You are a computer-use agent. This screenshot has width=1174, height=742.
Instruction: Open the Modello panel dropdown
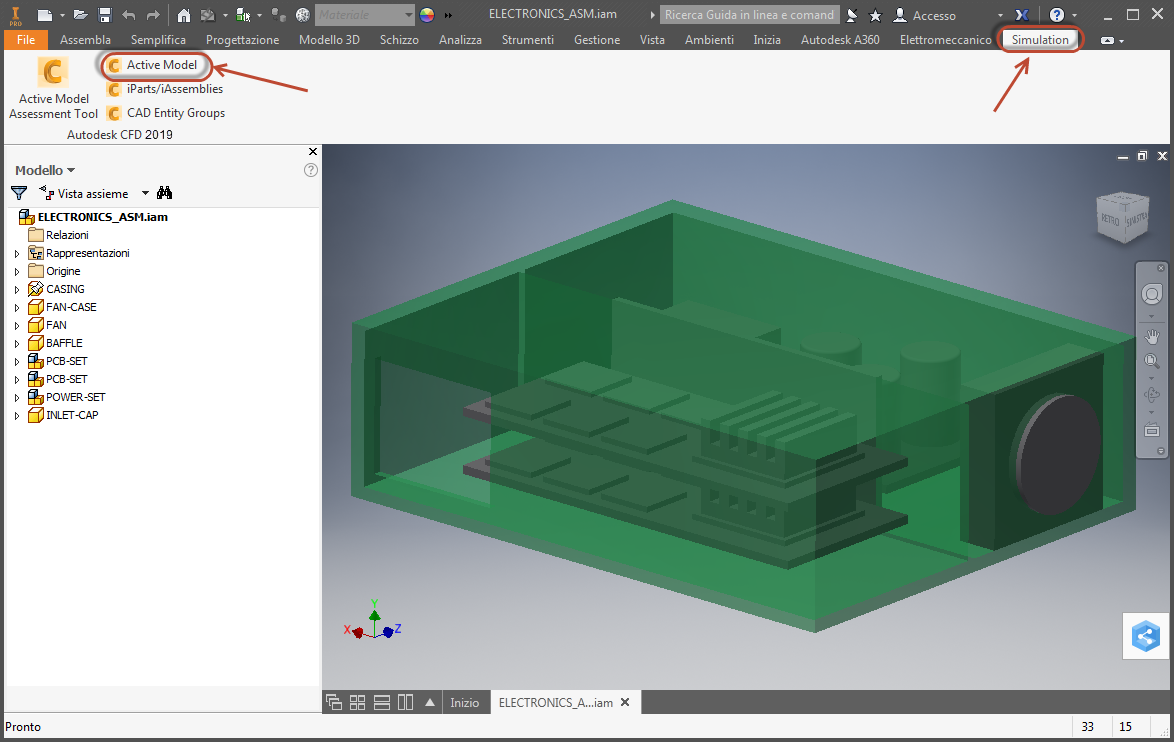45,170
